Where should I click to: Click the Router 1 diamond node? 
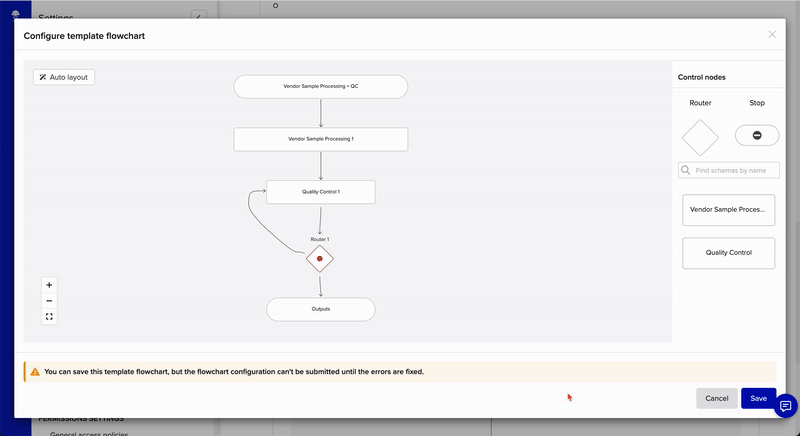coord(320,259)
